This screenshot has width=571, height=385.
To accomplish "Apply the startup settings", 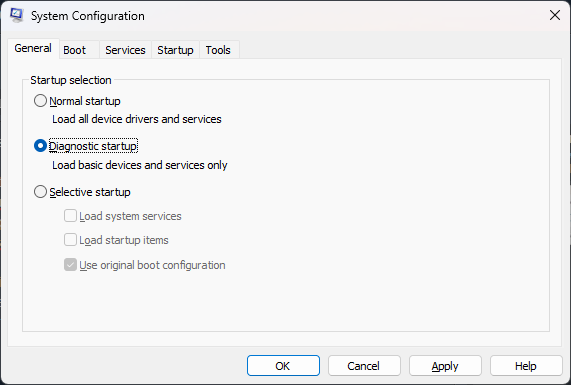I will (445, 366).
